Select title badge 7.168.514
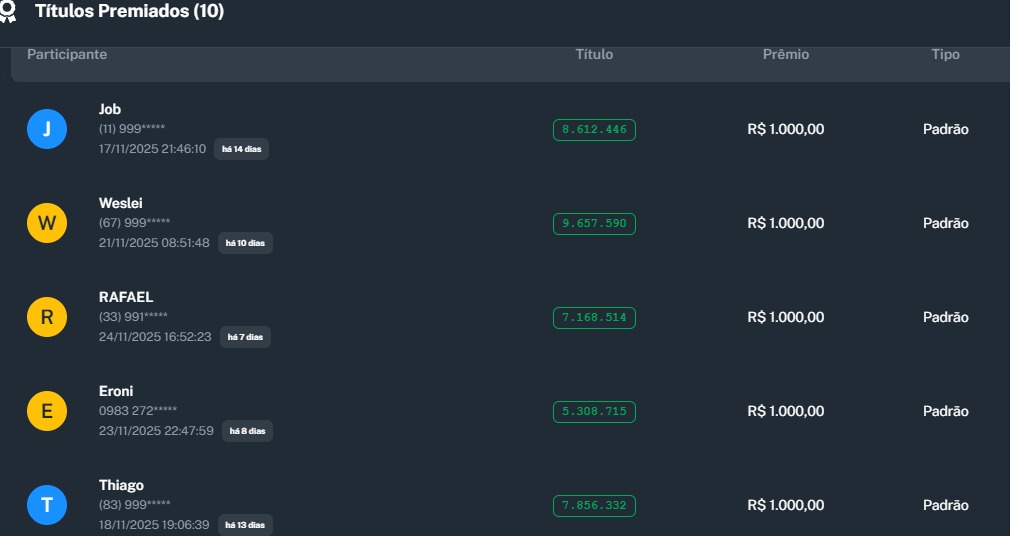Screen dimensions: 1010x536 (594, 317)
